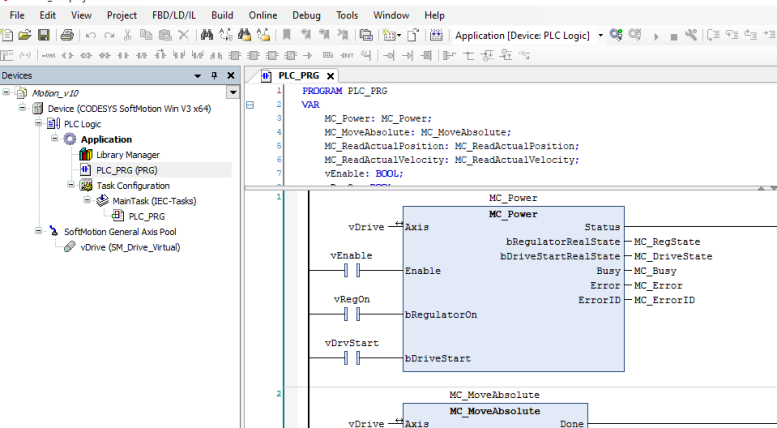Collapse the Task Configuration tree node
The height and width of the screenshot is (428, 777).
(71, 185)
